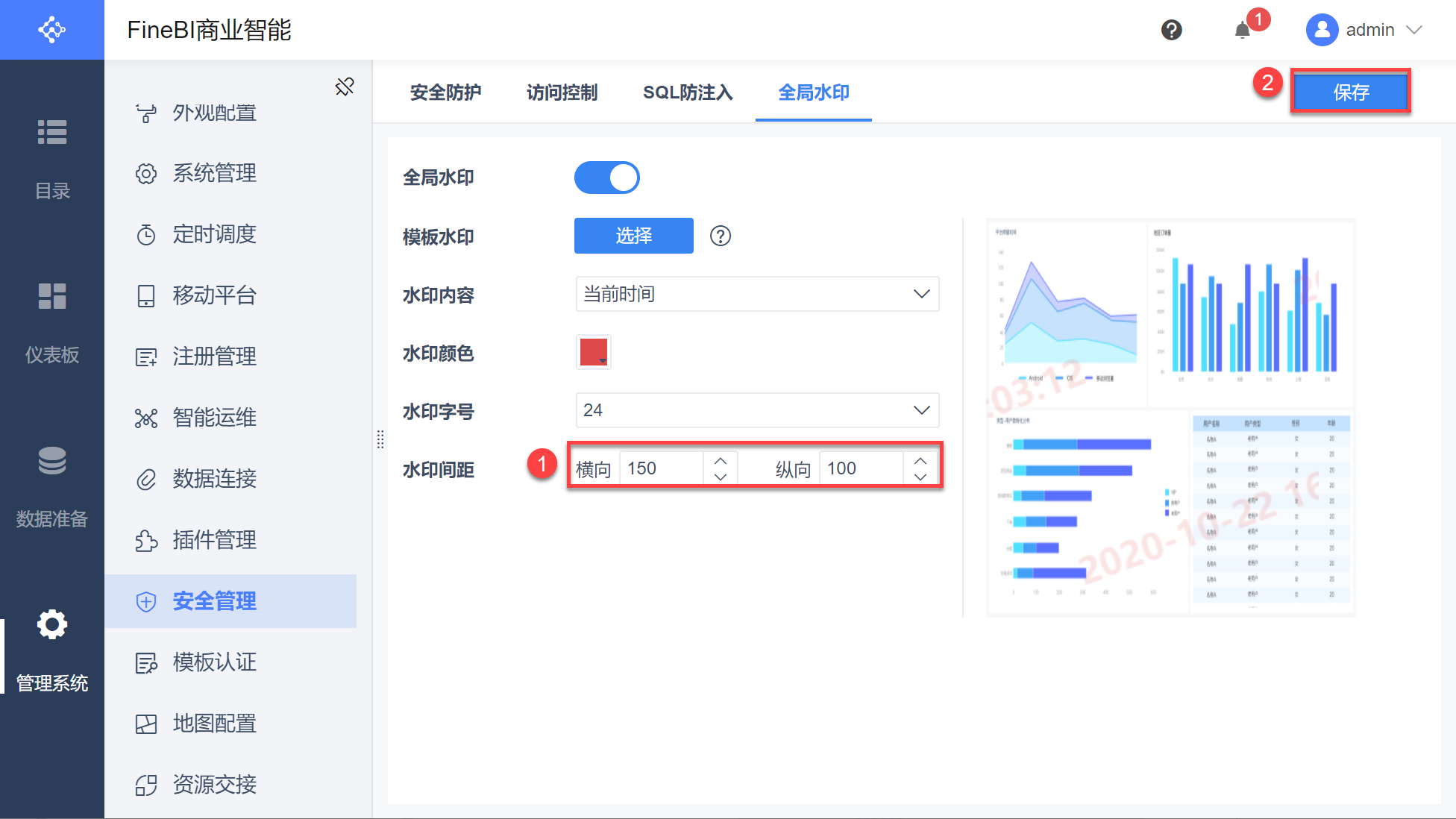Click the 保存 save button
Viewport: 1456px width, 819px height.
coord(1350,92)
